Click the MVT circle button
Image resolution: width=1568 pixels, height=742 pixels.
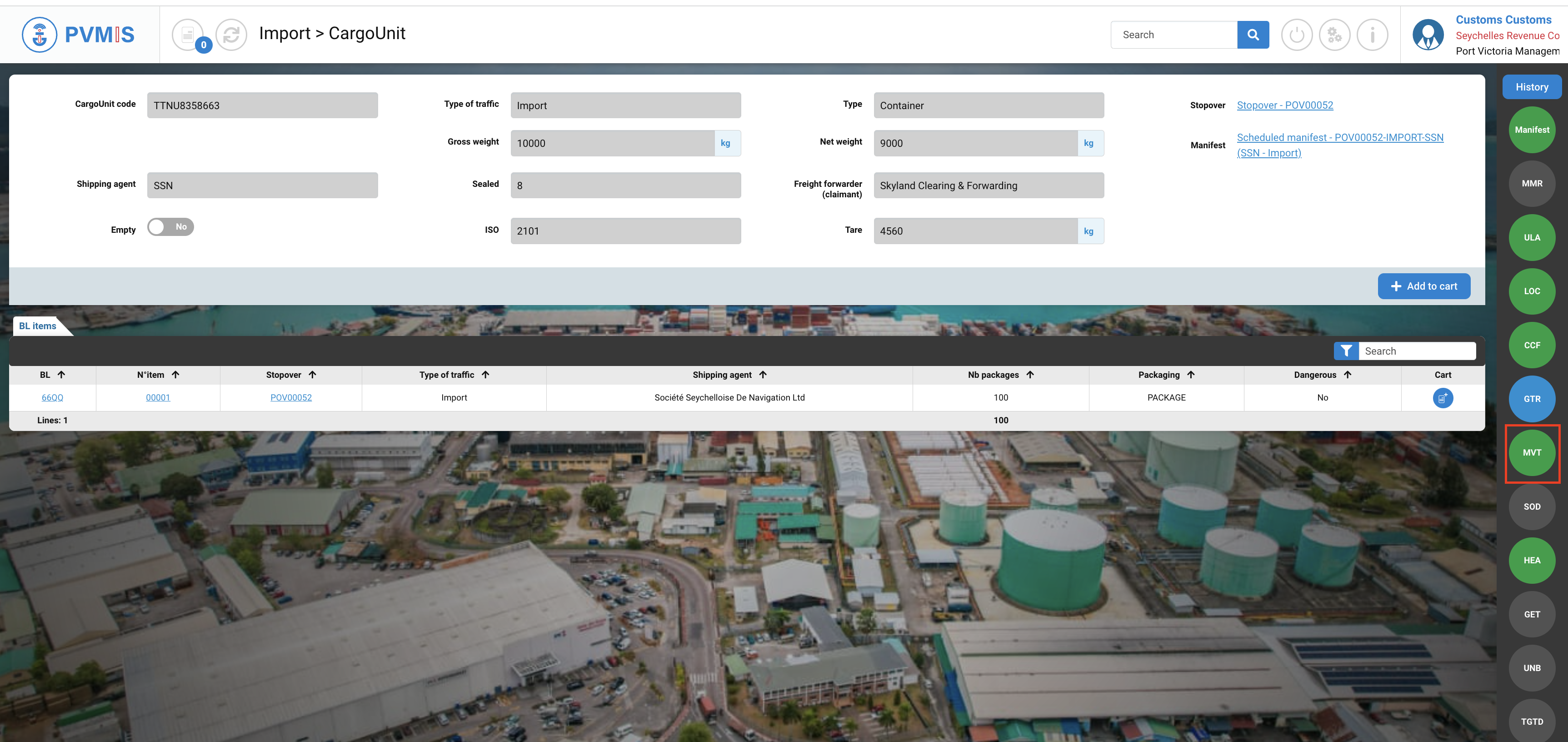coord(1532,453)
